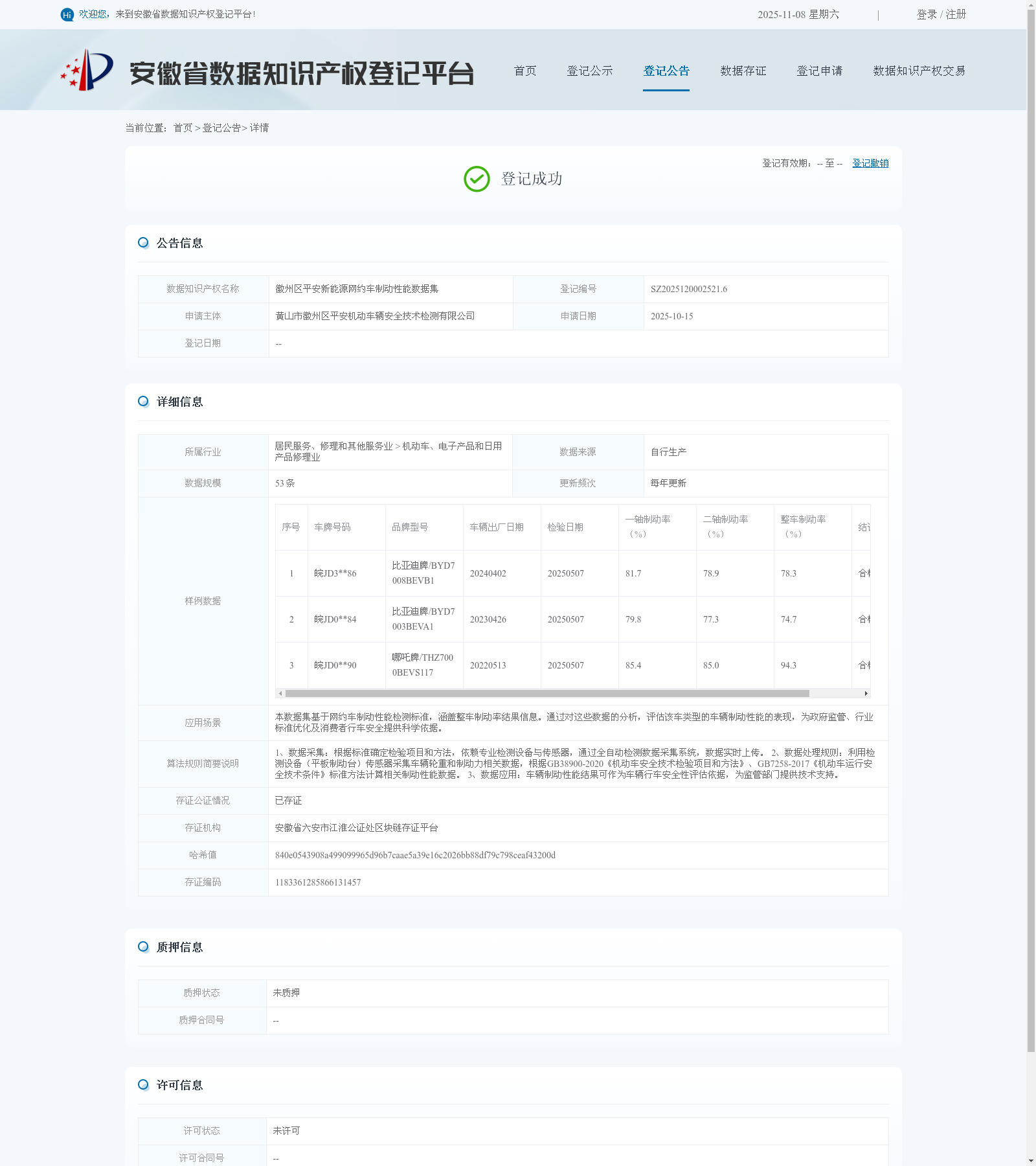Click the update frequency value 每年更新
The width and height of the screenshot is (1036, 1166).
coord(668,483)
